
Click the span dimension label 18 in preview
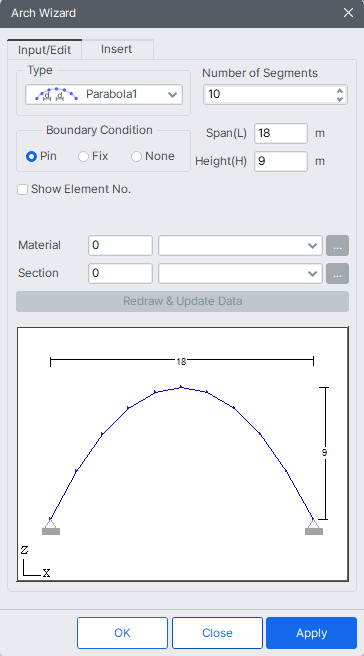(181, 362)
